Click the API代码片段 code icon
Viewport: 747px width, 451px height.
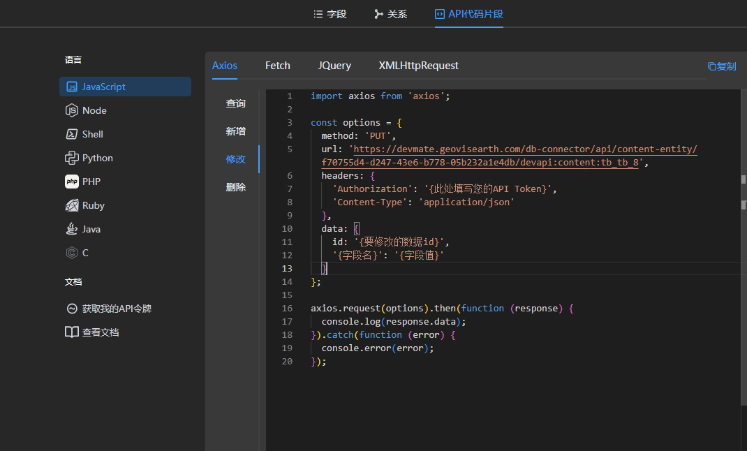click(439, 14)
